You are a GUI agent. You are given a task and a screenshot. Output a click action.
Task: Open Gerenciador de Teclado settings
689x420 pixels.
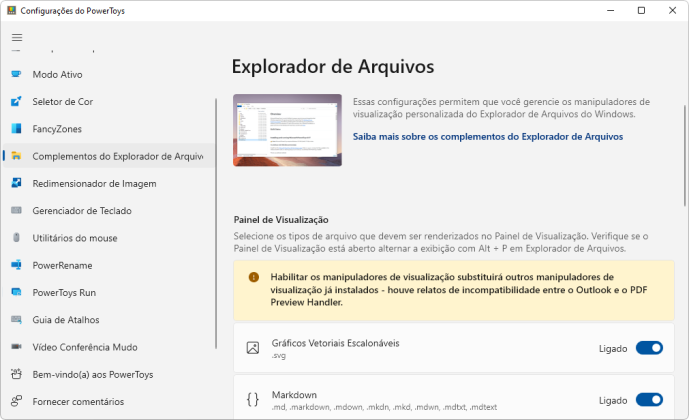[x=109, y=210]
